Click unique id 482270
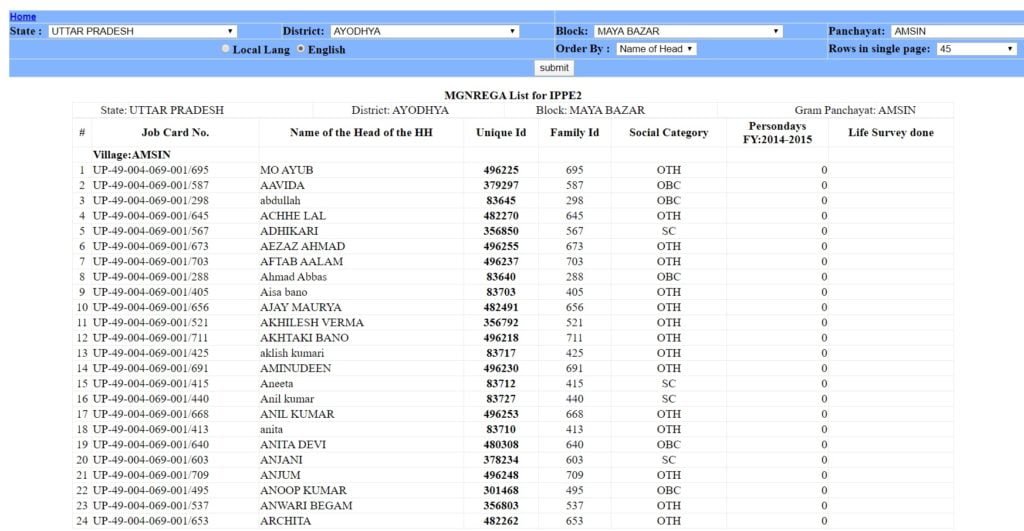 pyautogui.click(x=501, y=216)
